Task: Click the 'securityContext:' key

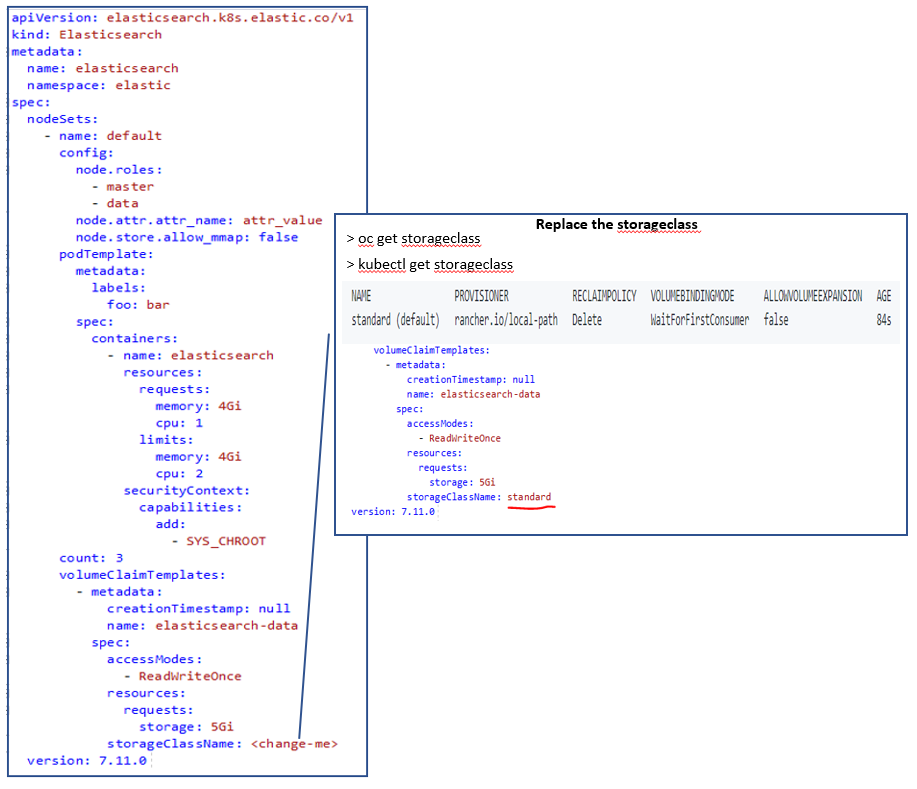Action: point(186,491)
